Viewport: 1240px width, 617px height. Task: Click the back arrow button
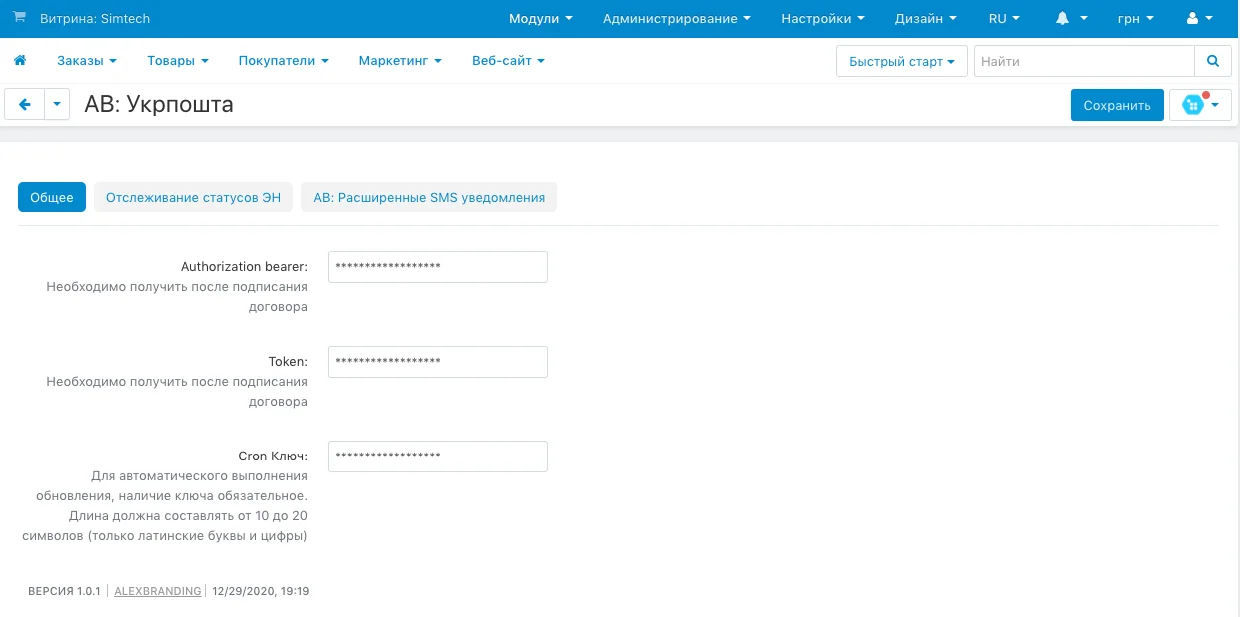[x=25, y=104]
